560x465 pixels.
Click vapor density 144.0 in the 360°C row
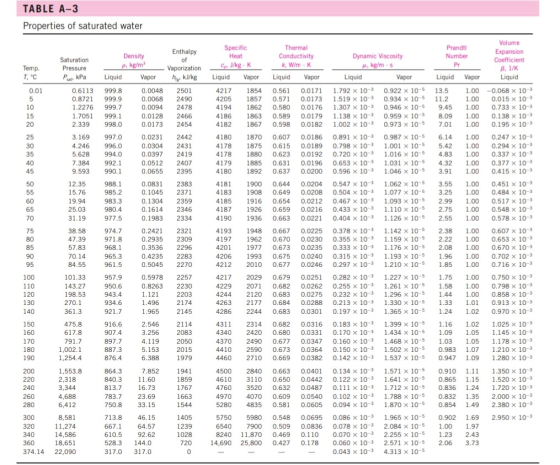tap(142, 443)
